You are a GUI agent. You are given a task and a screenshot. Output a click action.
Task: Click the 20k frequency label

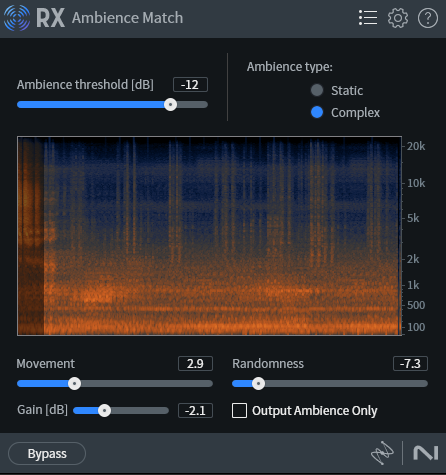(416, 146)
